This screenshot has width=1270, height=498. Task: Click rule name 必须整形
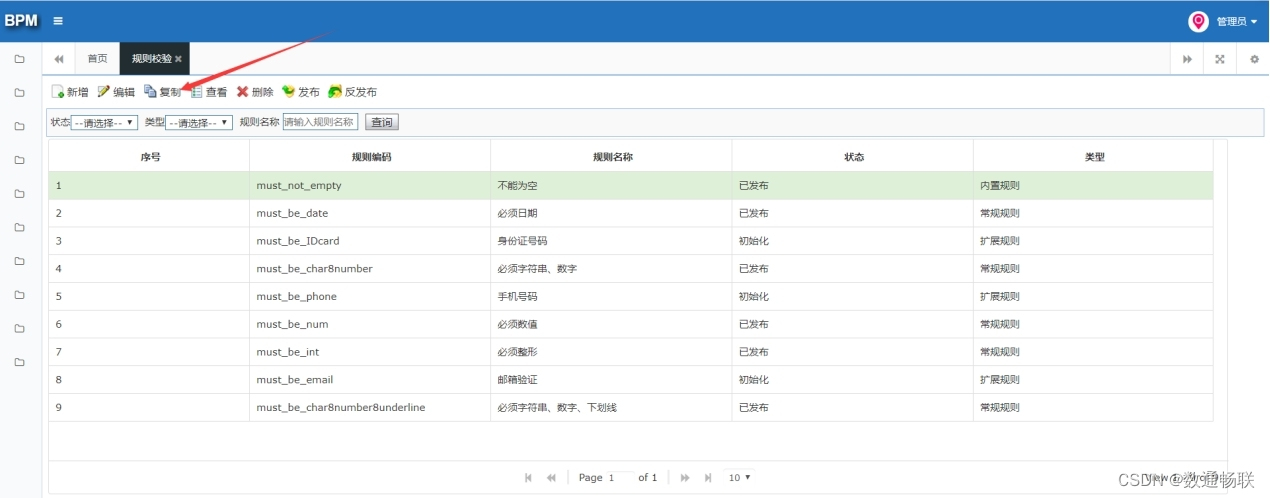pos(517,352)
